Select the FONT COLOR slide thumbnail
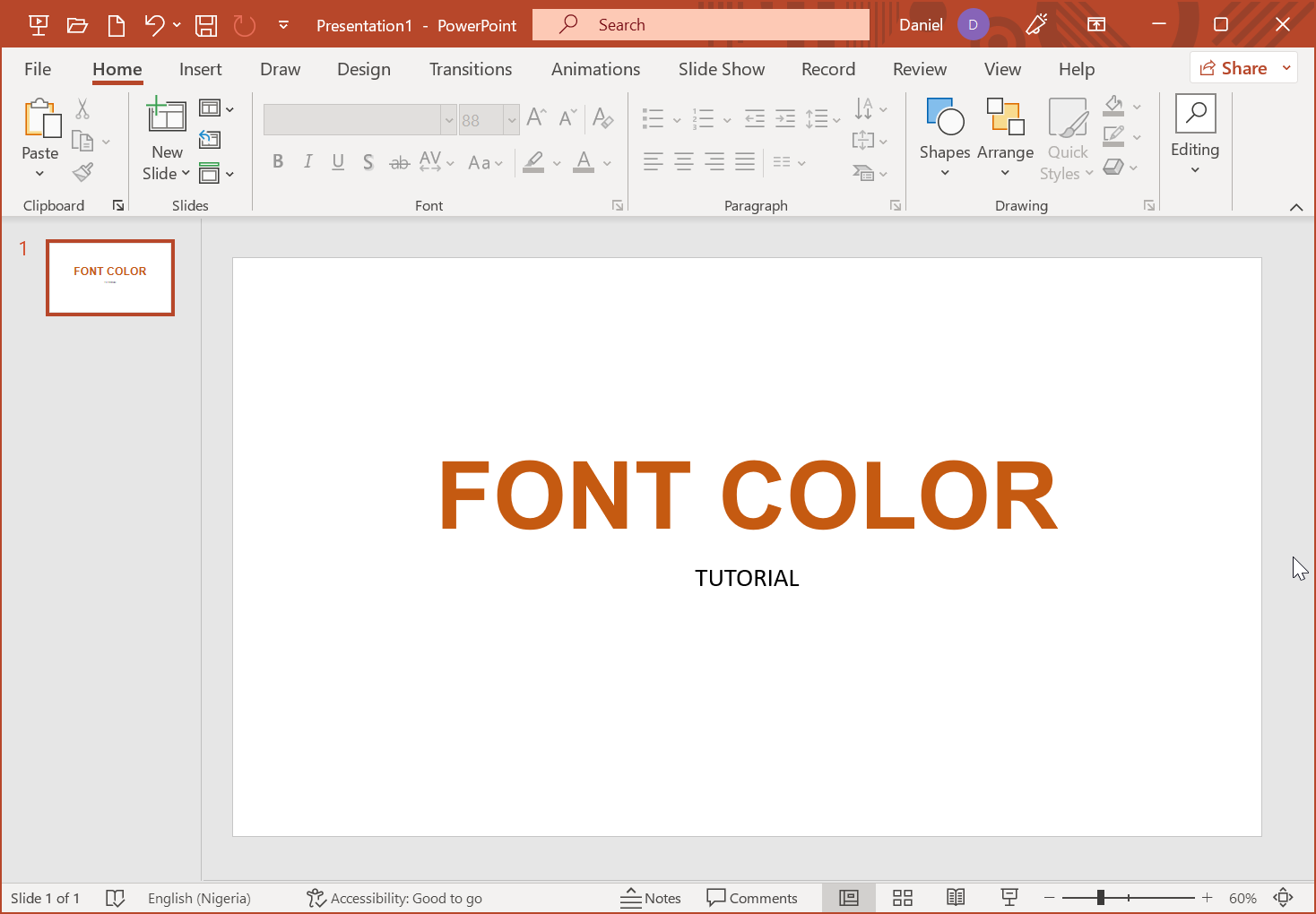Screen dimensions: 1316x914 [110, 278]
